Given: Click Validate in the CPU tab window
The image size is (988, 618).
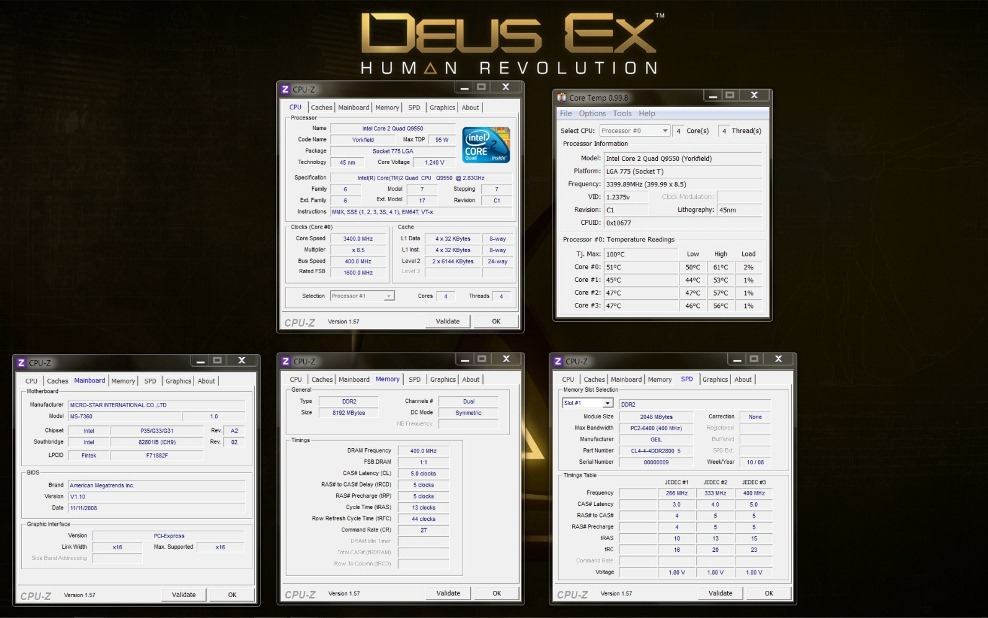Looking at the screenshot, I should pyautogui.click(x=447, y=321).
